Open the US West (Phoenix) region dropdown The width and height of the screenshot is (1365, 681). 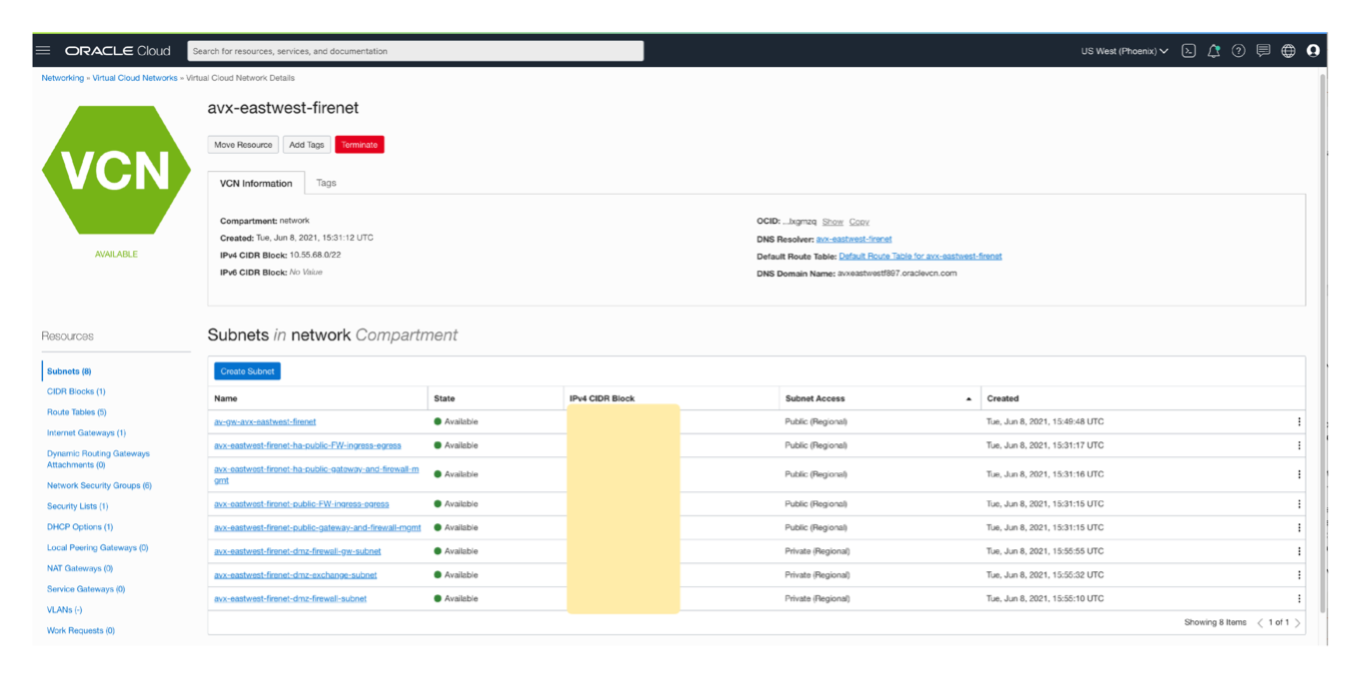click(x=1125, y=51)
